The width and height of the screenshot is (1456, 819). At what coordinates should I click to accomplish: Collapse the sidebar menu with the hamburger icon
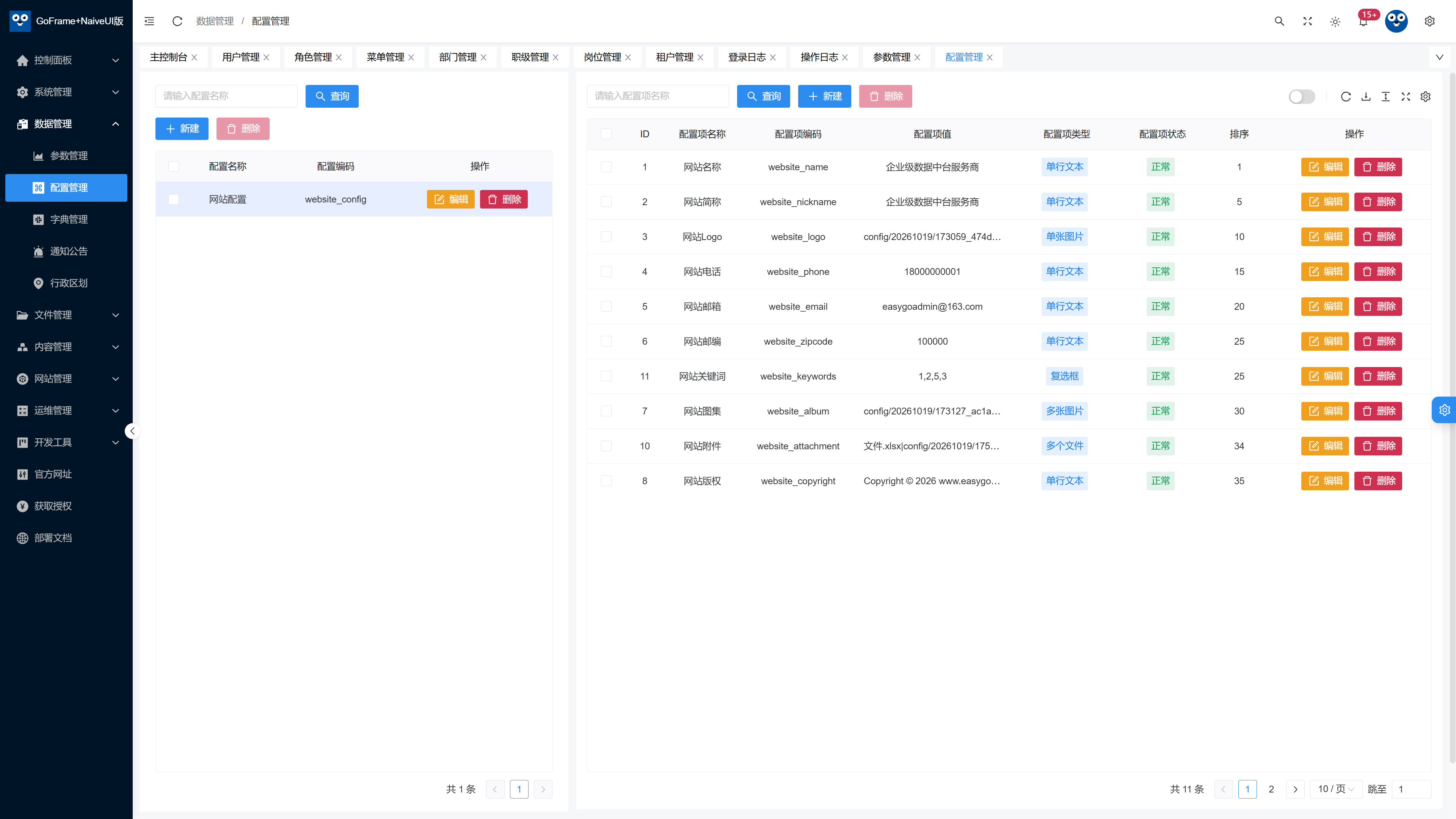point(149,21)
